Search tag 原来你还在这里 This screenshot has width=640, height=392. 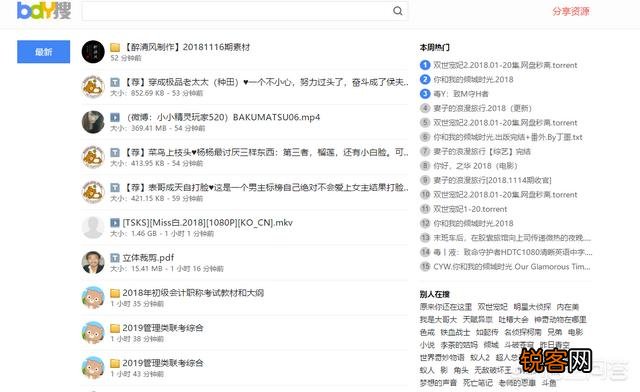tap(446, 307)
